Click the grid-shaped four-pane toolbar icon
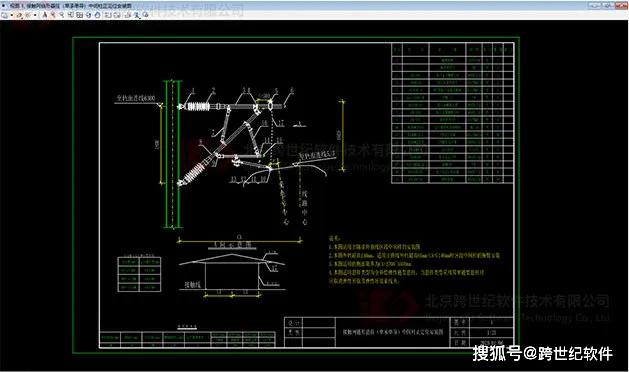Image resolution: width=629 pixels, height=372 pixels. pyautogui.click(x=79, y=15)
